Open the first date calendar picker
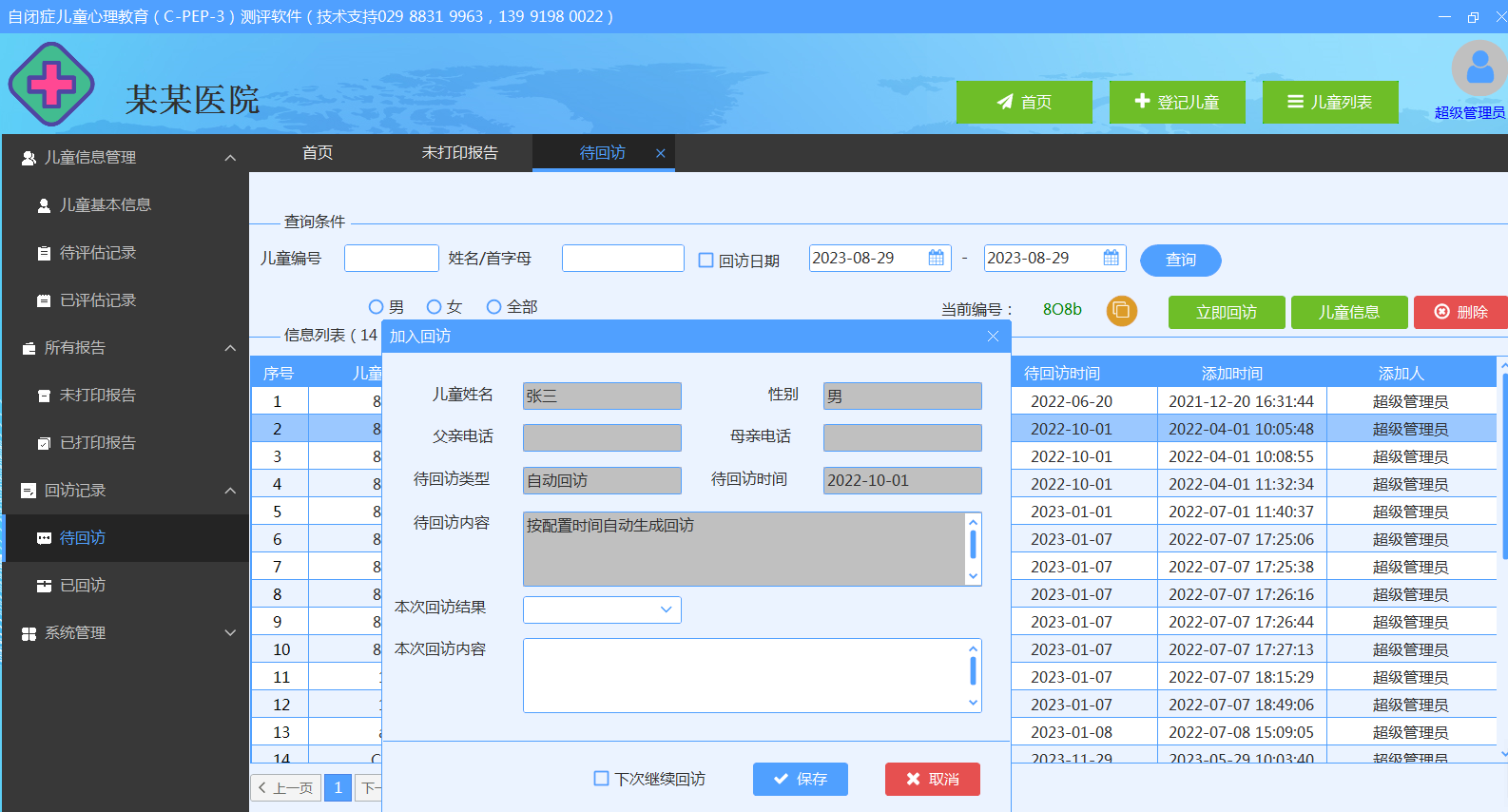The width and height of the screenshot is (1508, 812). 936,258
